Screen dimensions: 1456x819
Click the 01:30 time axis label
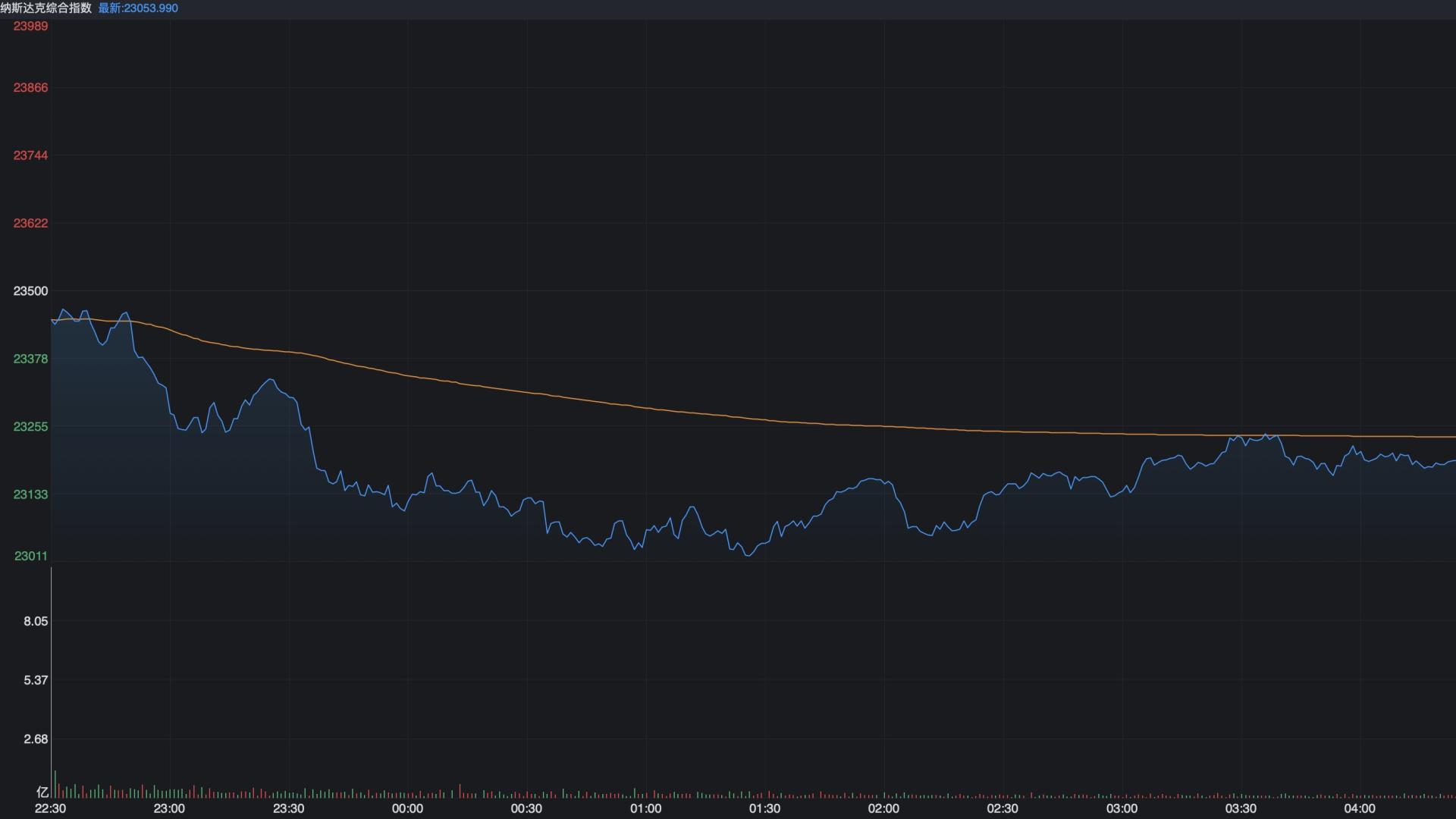766,808
